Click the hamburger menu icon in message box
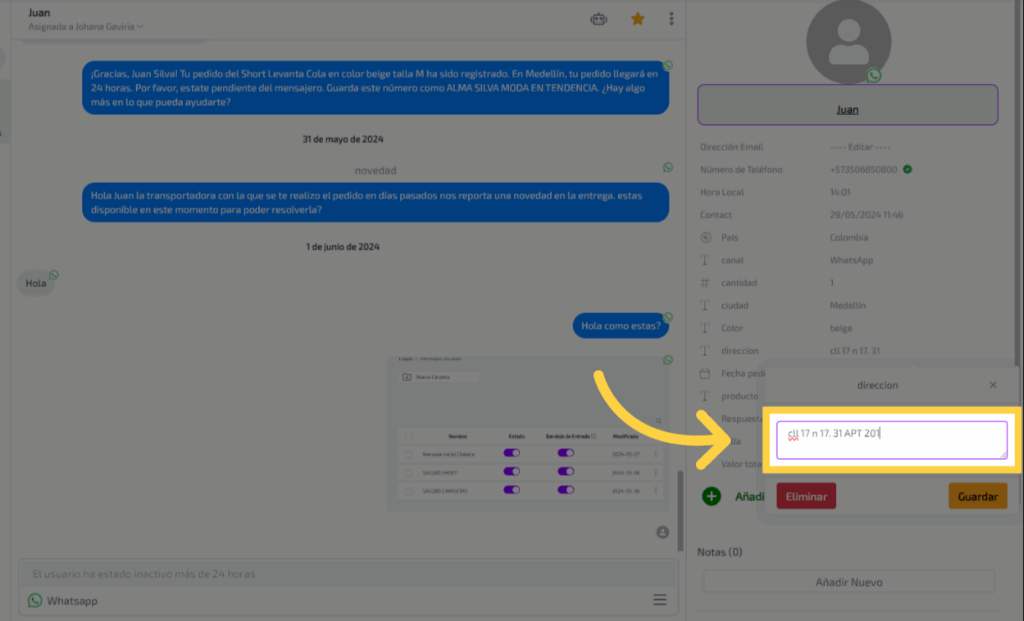This screenshot has height=621, width=1024. (x=659, y=600)
